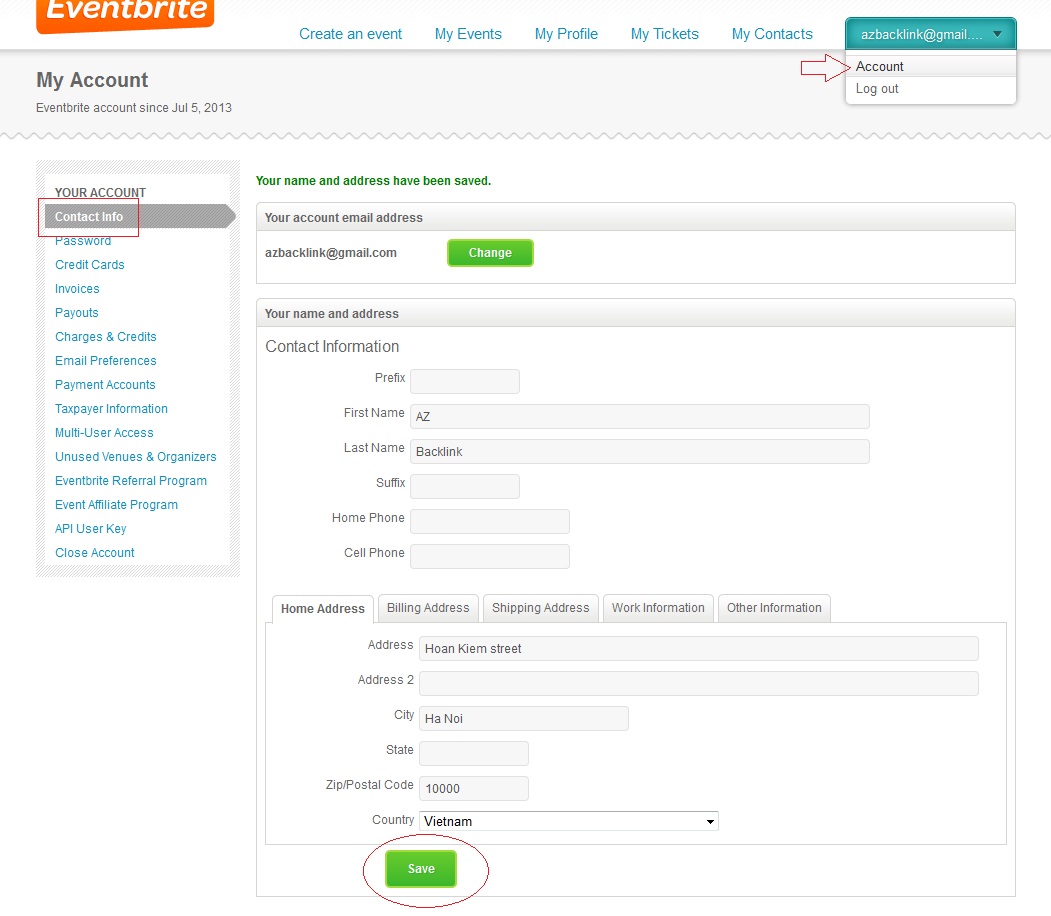The width and height of the screenshot is (1051, 916).
Task: Click the 'Your name and address have been saved.' message
Action: (373, 181)
